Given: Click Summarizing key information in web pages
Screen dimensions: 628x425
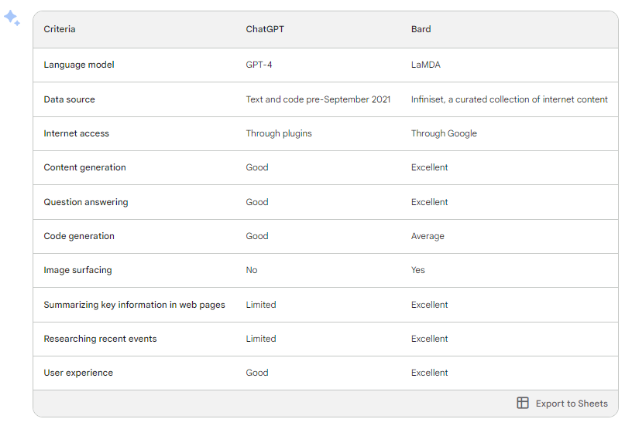Looking at the screenshot, I should (134, 305).
